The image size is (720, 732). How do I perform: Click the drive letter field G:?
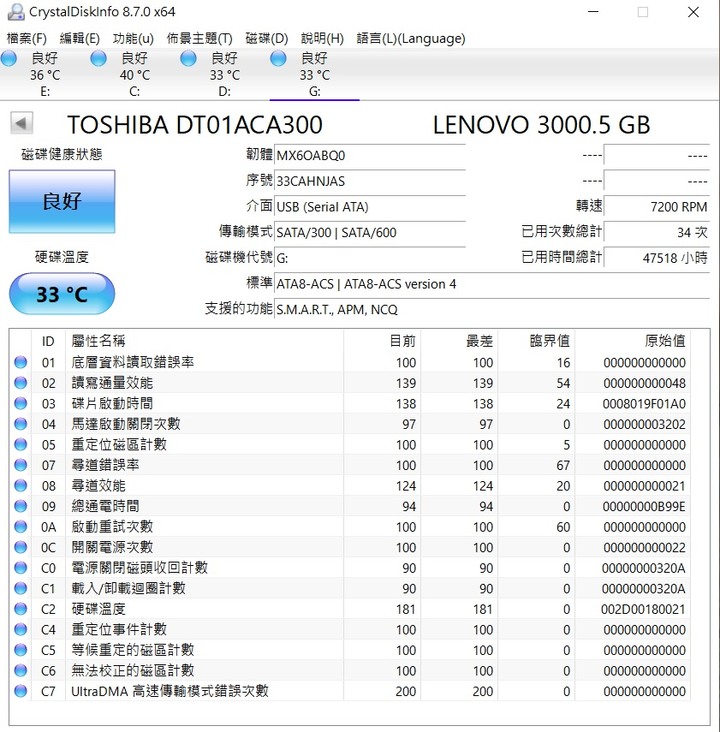[x=370, y=258]
